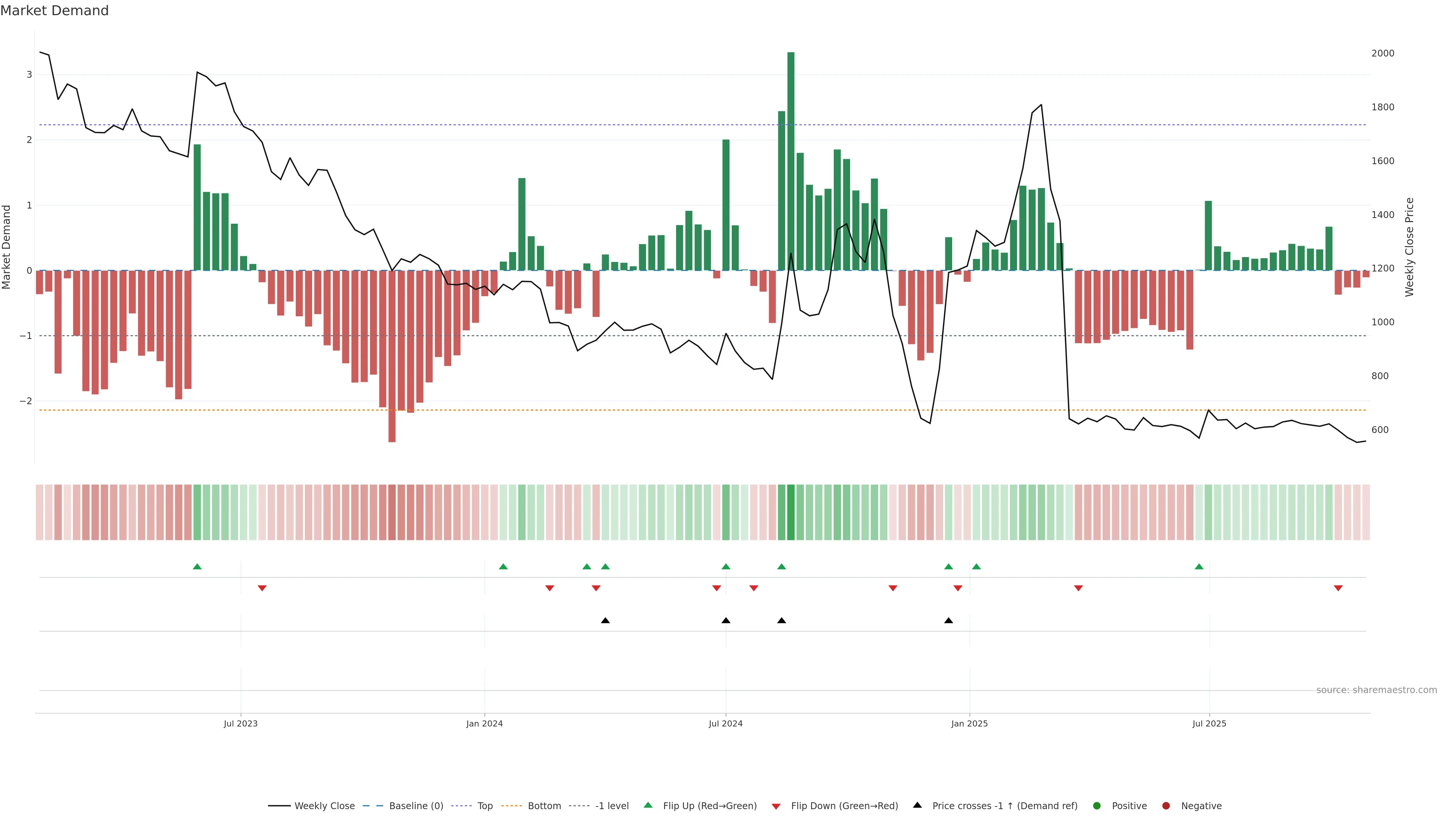Screen dimensions: 1456x819
Task: Click the Market Demand chart title
Action: click(x=54, y=11)
